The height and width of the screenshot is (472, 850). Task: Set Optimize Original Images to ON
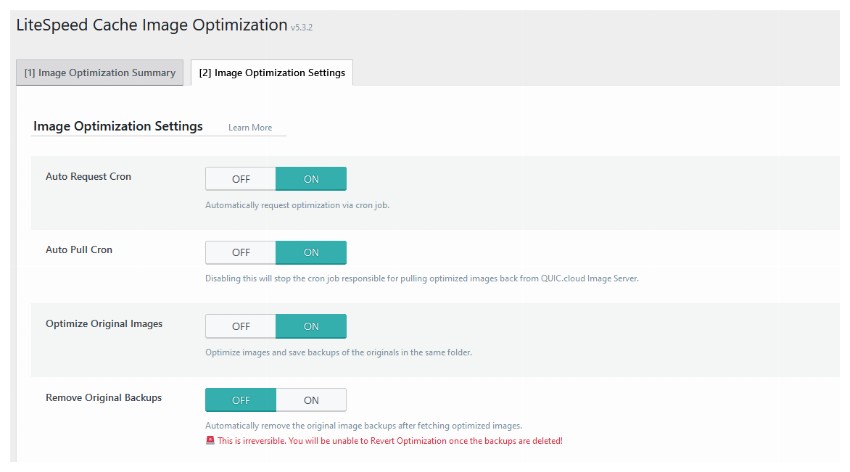pyautogui.click(x=311, y=326)
